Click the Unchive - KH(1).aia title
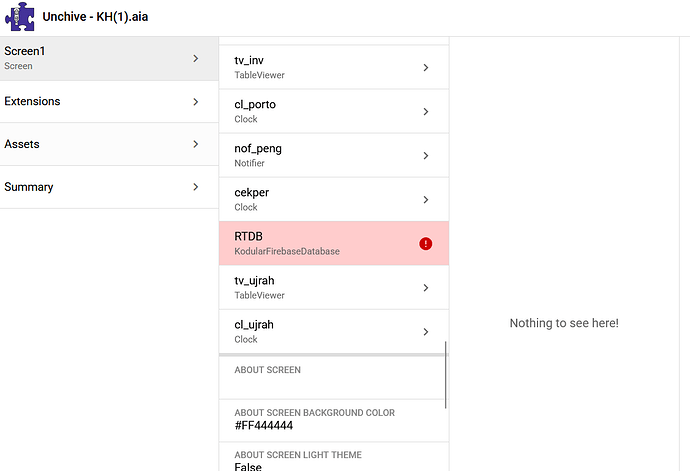 coord(95,17)
